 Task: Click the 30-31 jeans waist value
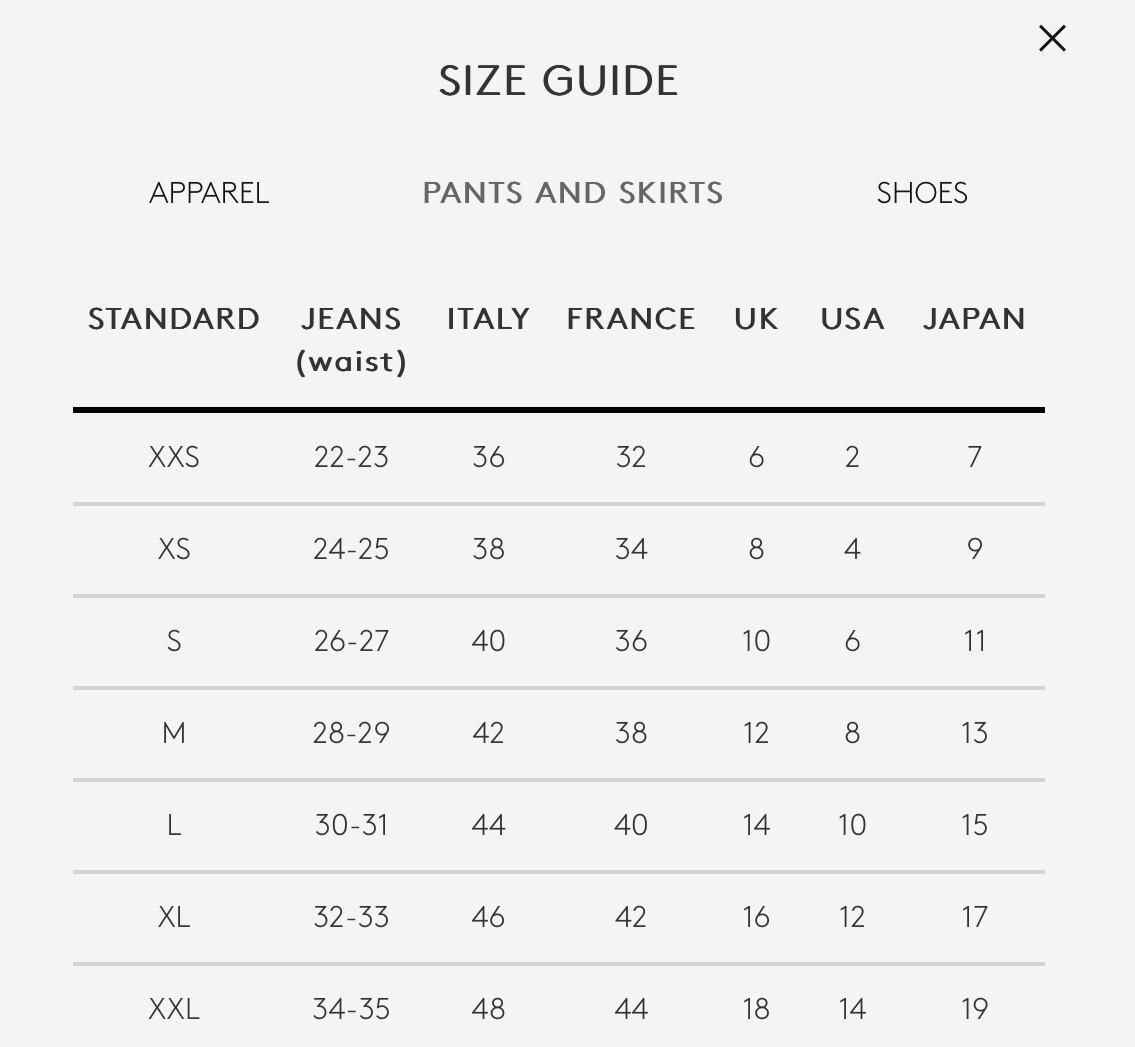[x=351, y=825]
